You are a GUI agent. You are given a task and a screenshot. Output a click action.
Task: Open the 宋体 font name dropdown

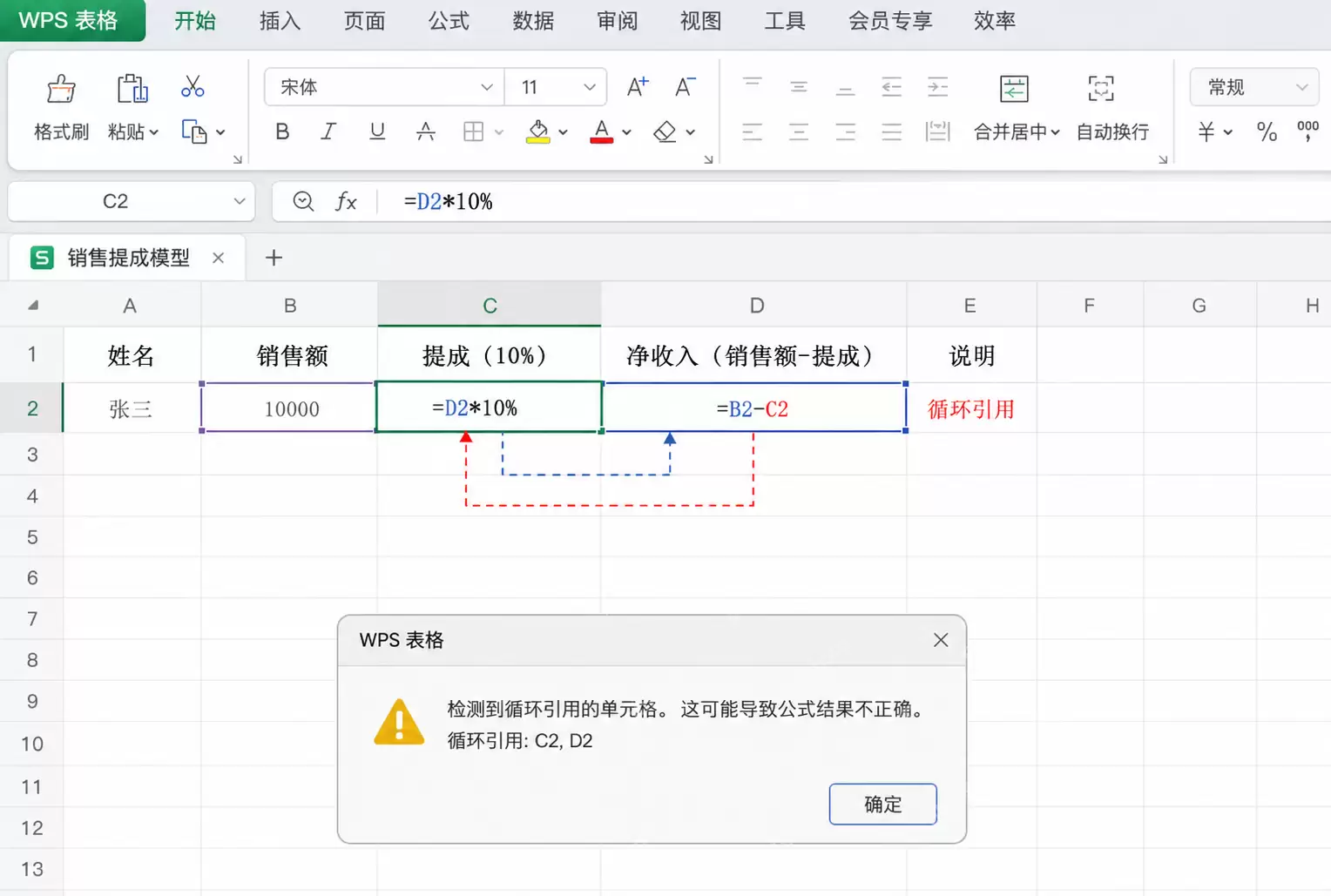pos(384,87)
